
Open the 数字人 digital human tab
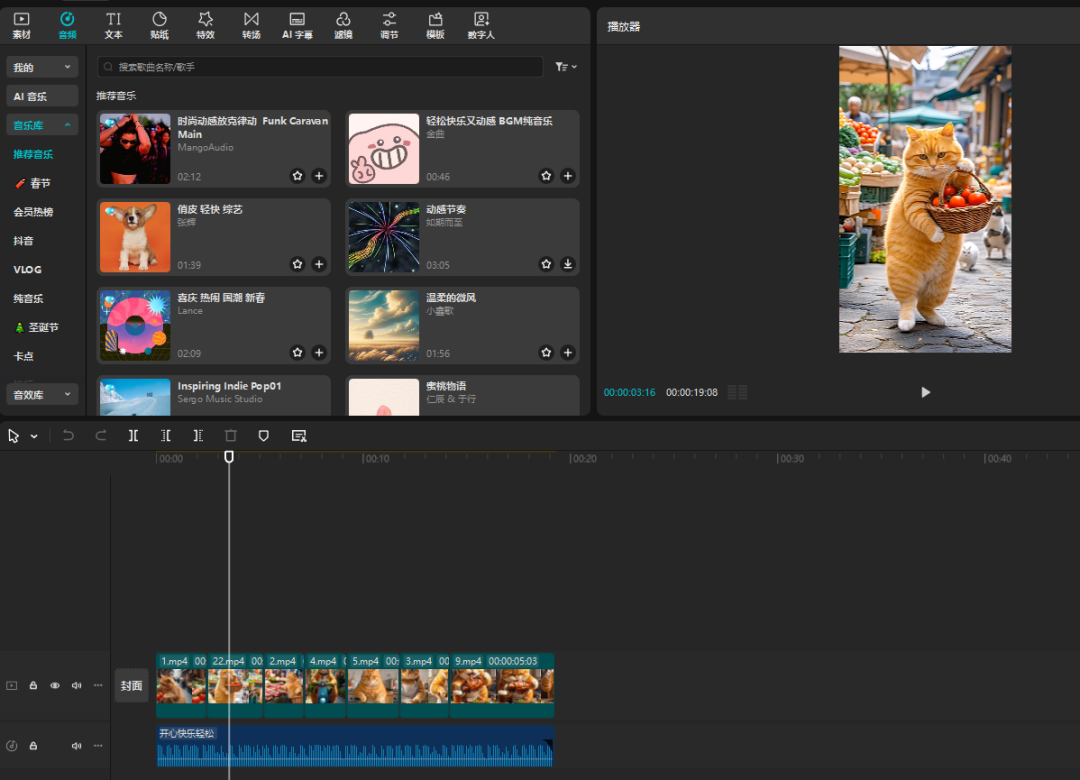[x=481, y=25]
